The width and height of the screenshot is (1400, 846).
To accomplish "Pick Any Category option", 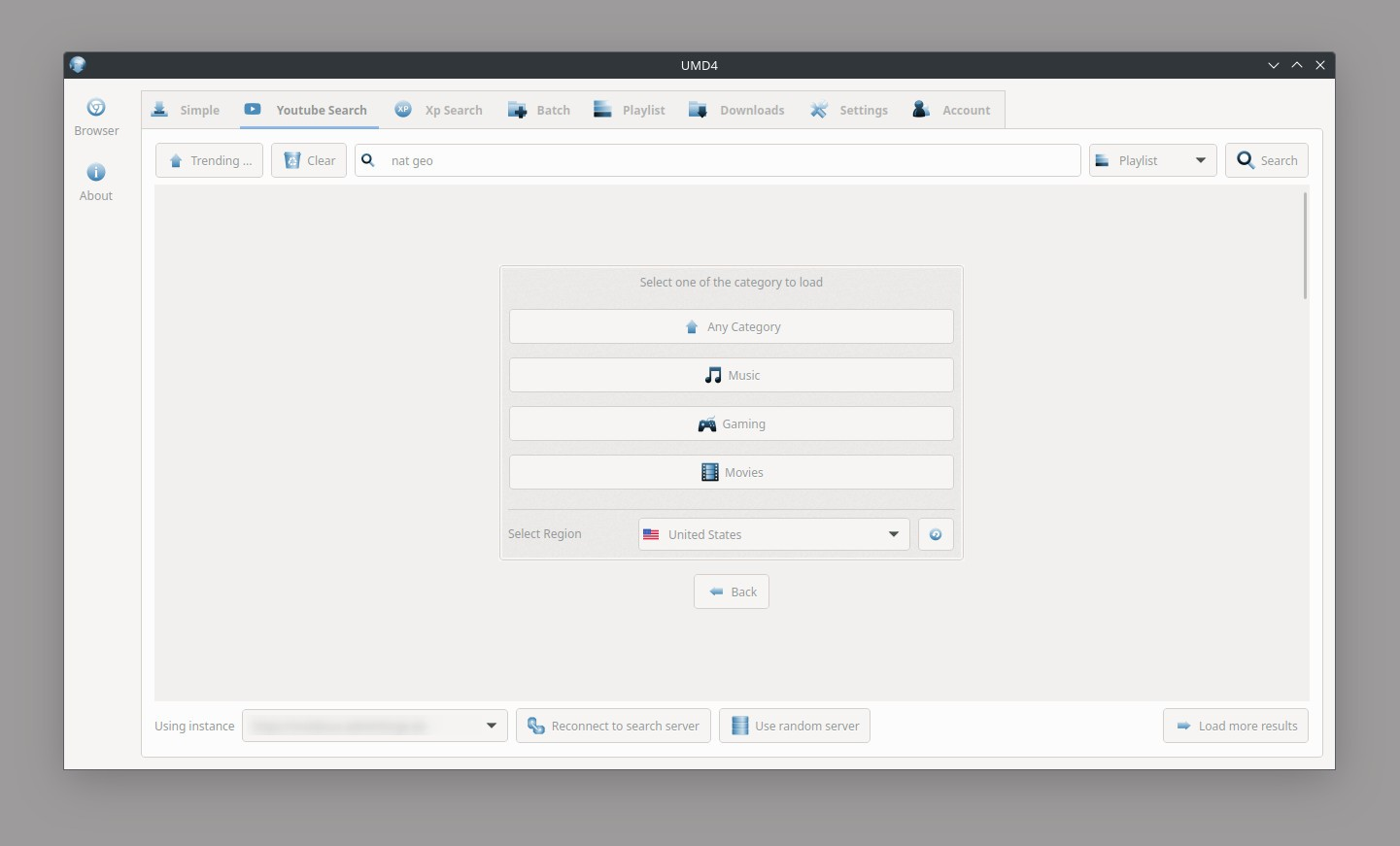I will pyautogui.click(x=732, y=326).
